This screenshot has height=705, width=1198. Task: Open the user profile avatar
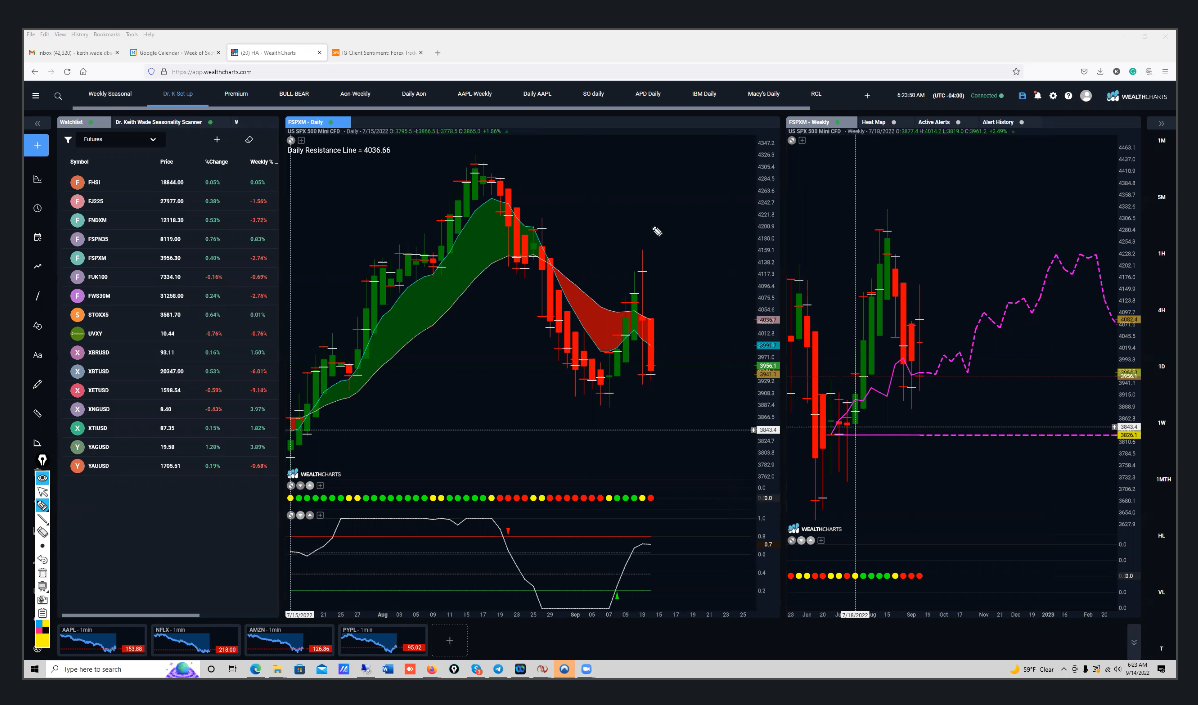point(1086,95)
